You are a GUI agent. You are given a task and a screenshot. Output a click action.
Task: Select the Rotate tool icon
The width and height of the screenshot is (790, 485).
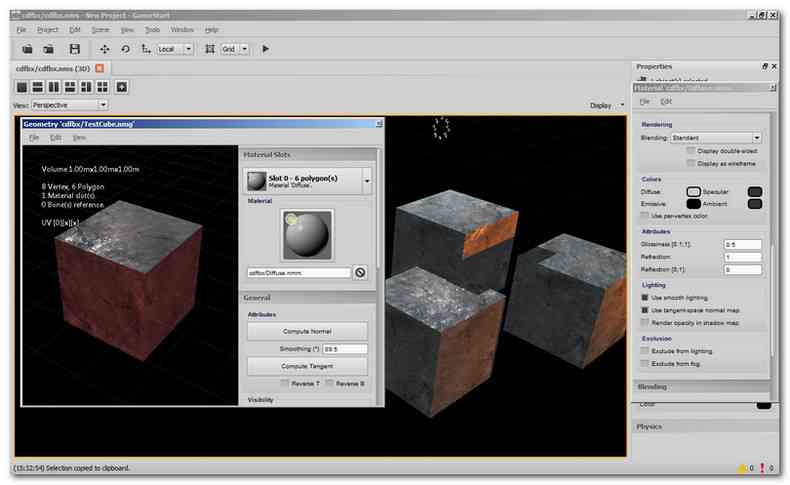pos(125,49)
